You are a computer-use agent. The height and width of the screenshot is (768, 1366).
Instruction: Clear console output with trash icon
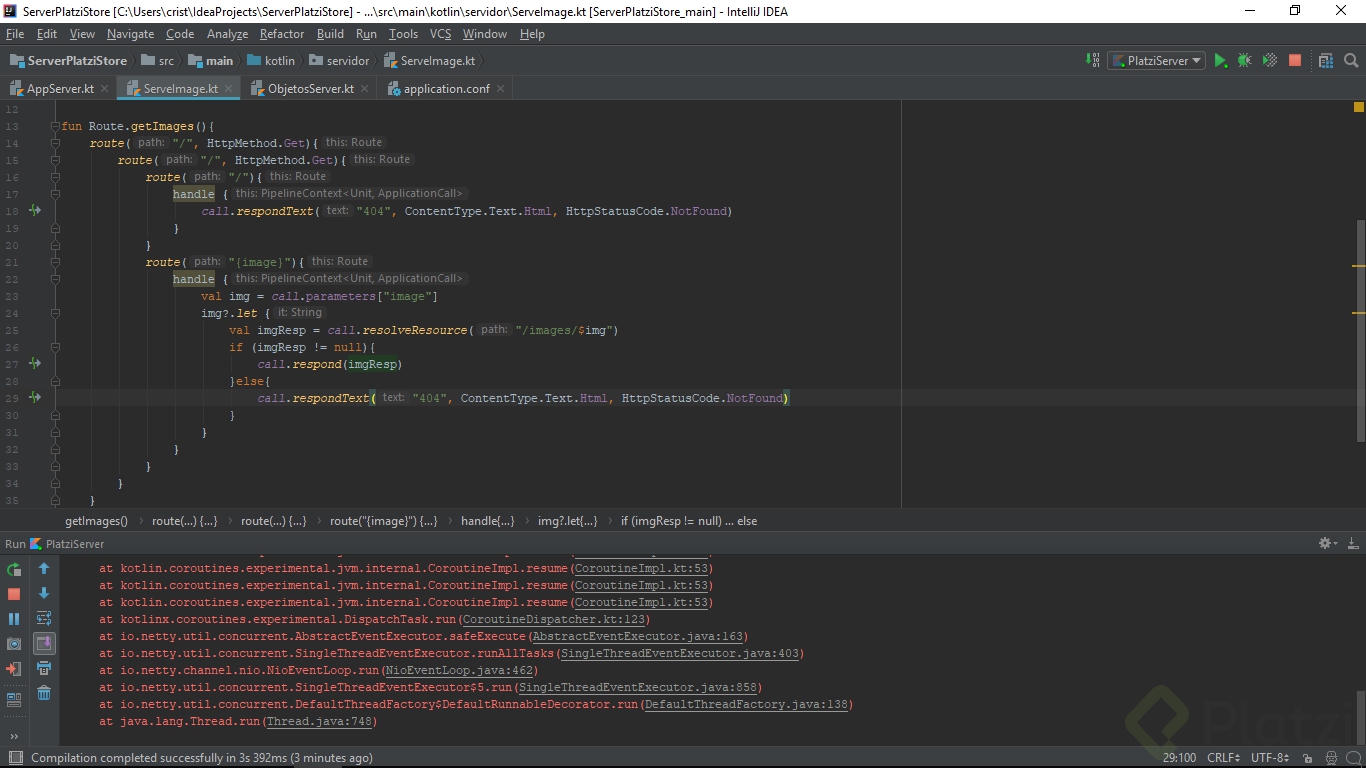44,693
